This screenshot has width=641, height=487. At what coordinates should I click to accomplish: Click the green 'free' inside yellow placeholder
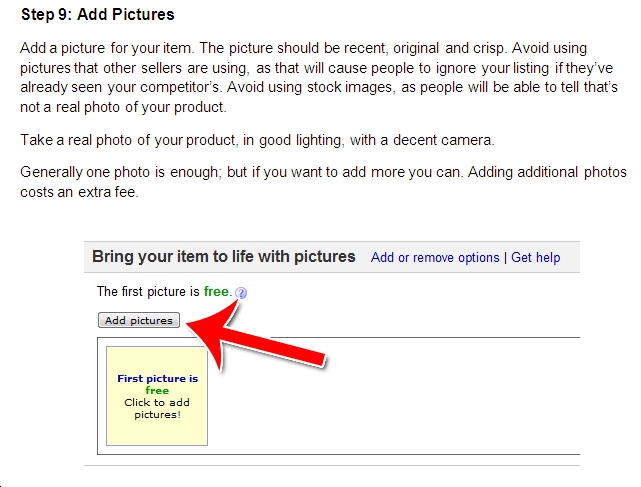pos(157,390)
